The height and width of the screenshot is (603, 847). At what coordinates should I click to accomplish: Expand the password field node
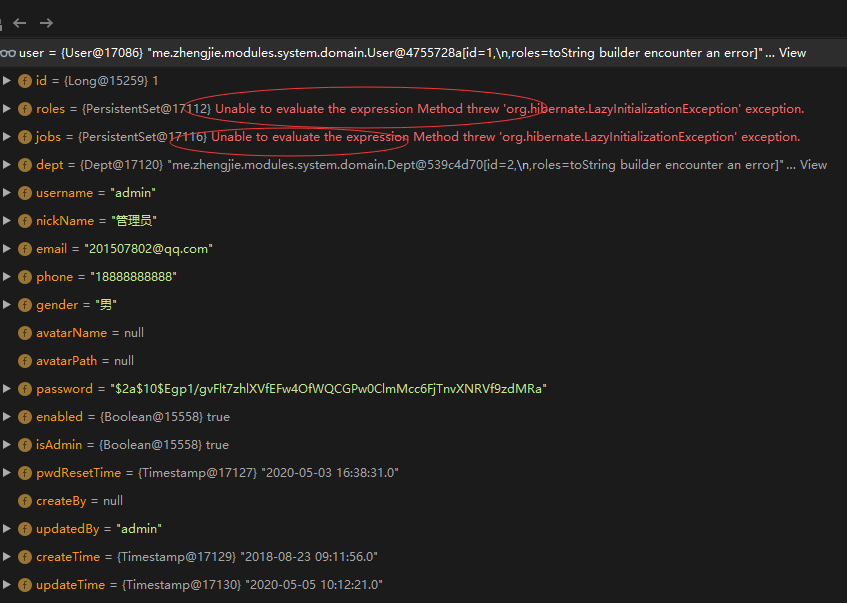point(6,388)
